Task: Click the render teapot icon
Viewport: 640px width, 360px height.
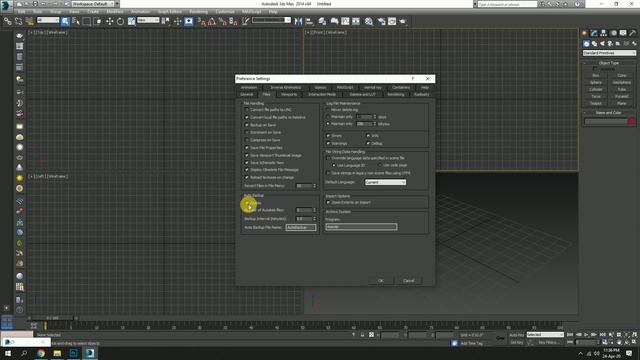Action: point(403,21)
